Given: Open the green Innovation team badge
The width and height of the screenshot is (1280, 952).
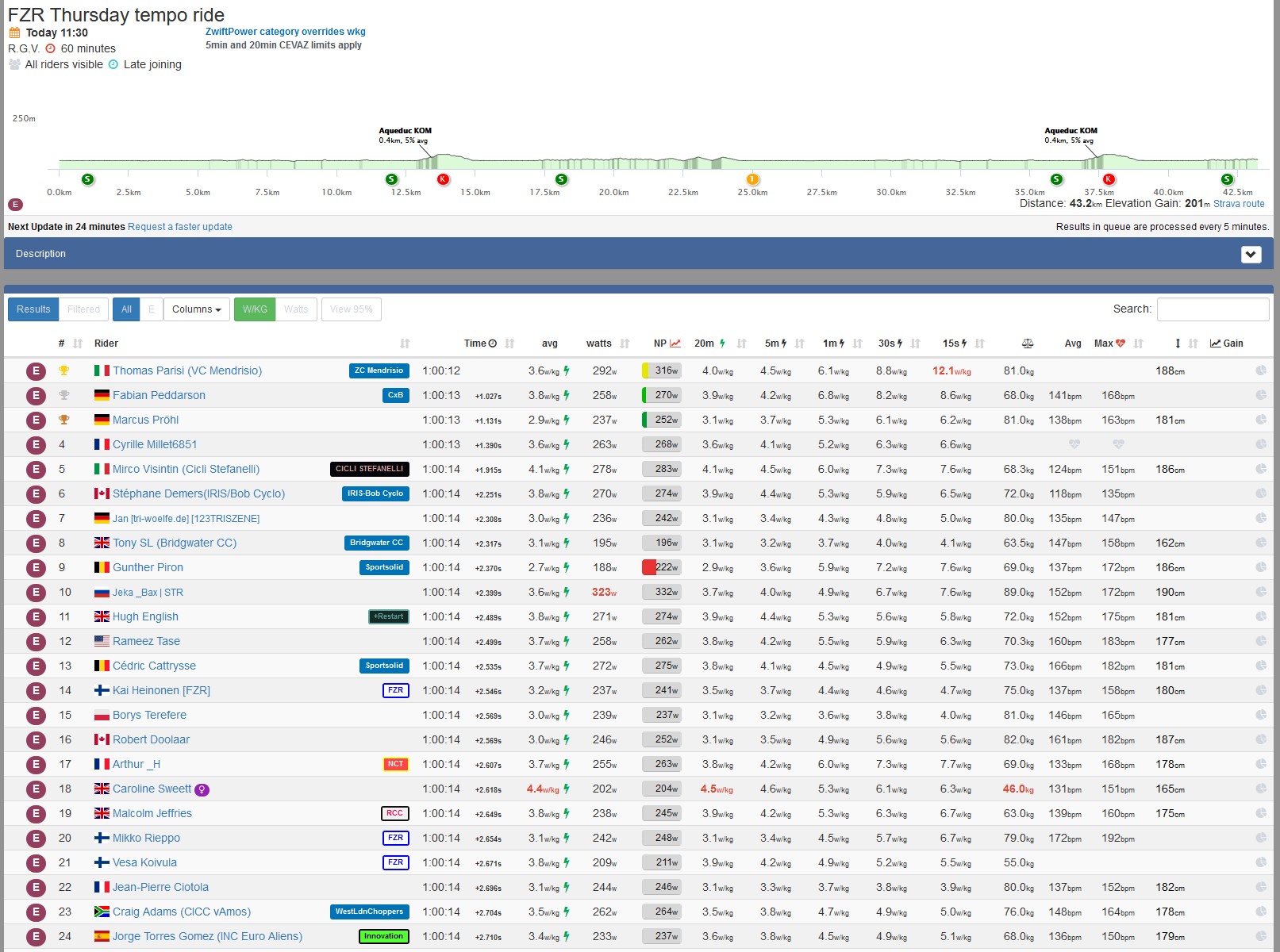Looking at the screenshot, I should click(384, 936).
